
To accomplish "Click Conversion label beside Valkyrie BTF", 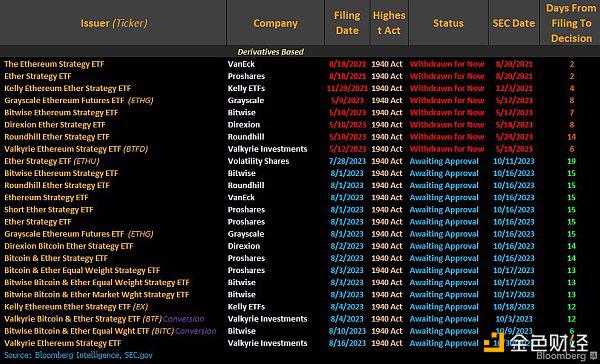I will (184, 319).
